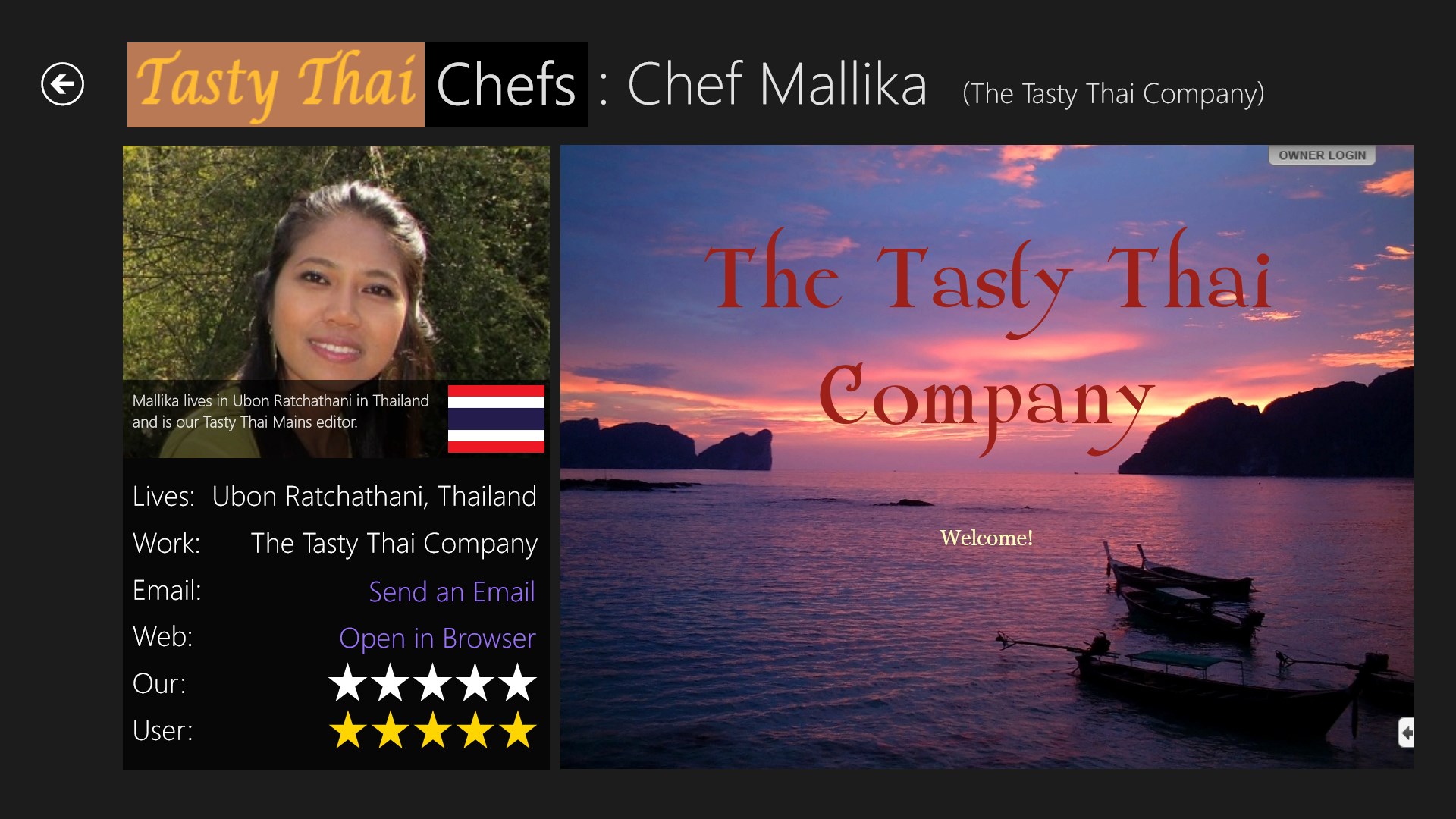Click the Open in Browser link
The image size is (1456, 819).
pos(438,639)
